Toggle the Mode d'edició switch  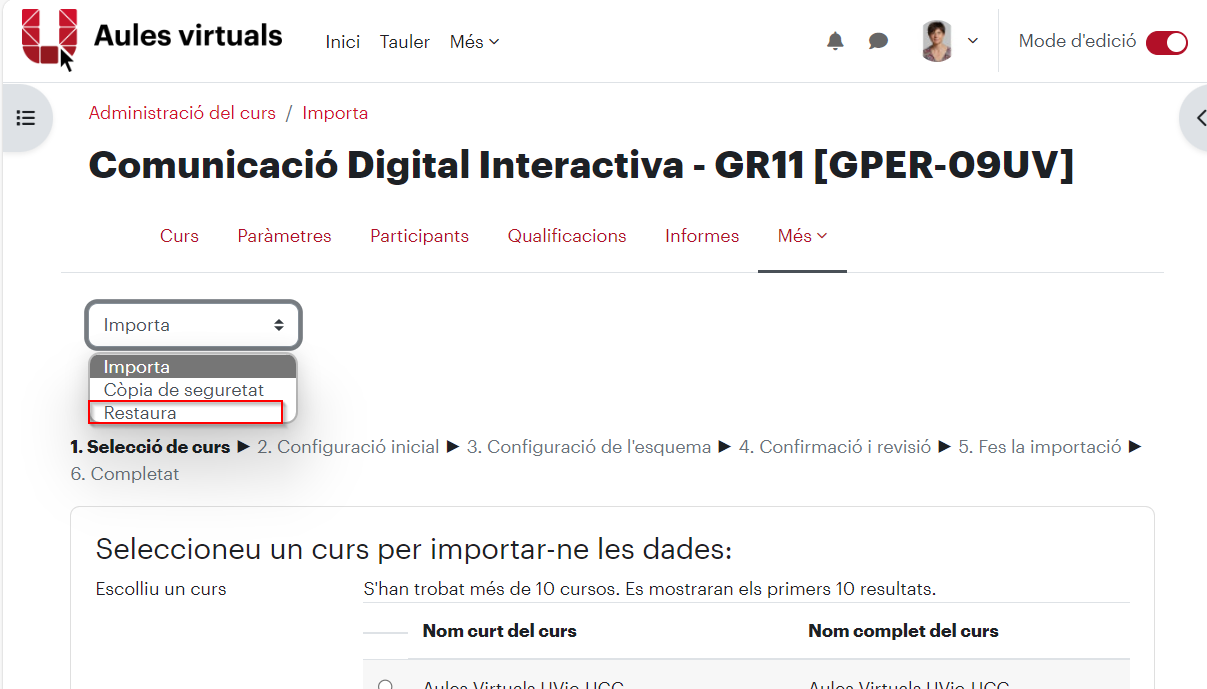pos(1166,42)
